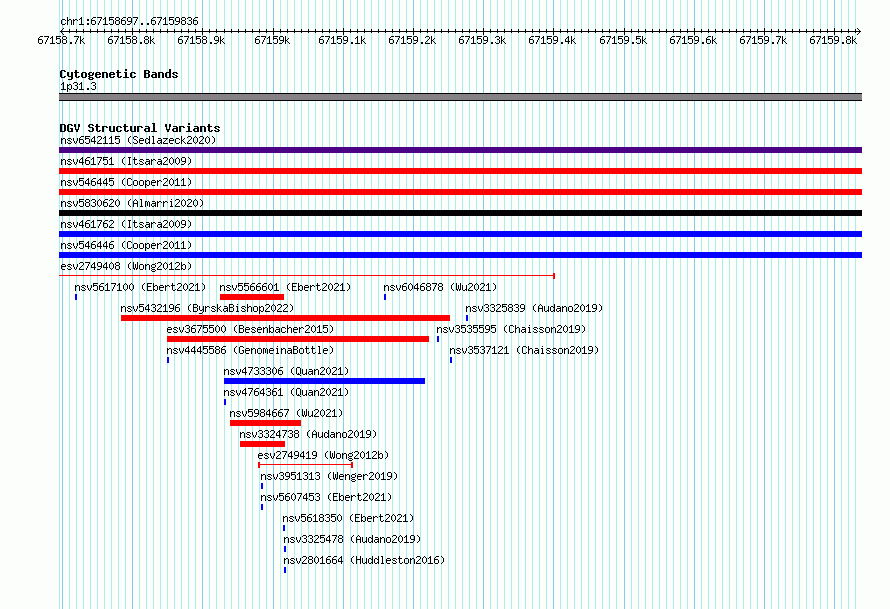
Task: Click the red nsv5432196 variant bar
Action: (286, 318)
